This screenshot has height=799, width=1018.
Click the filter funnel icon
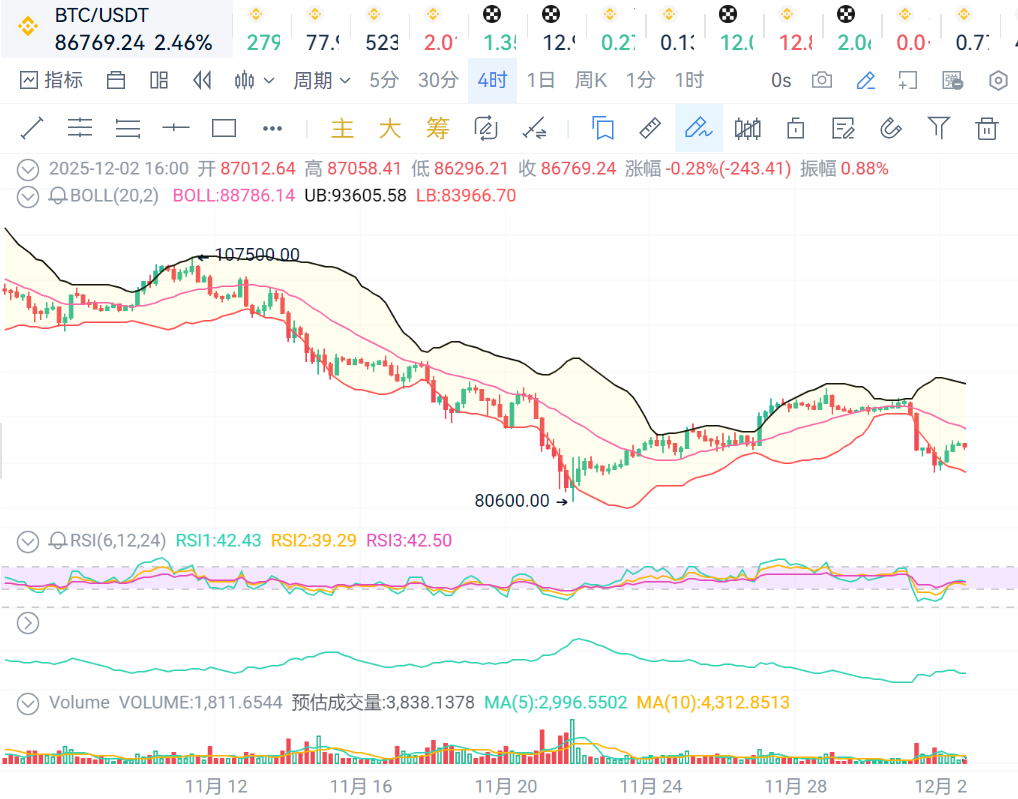pyautogui.click(x=938, y=128)
